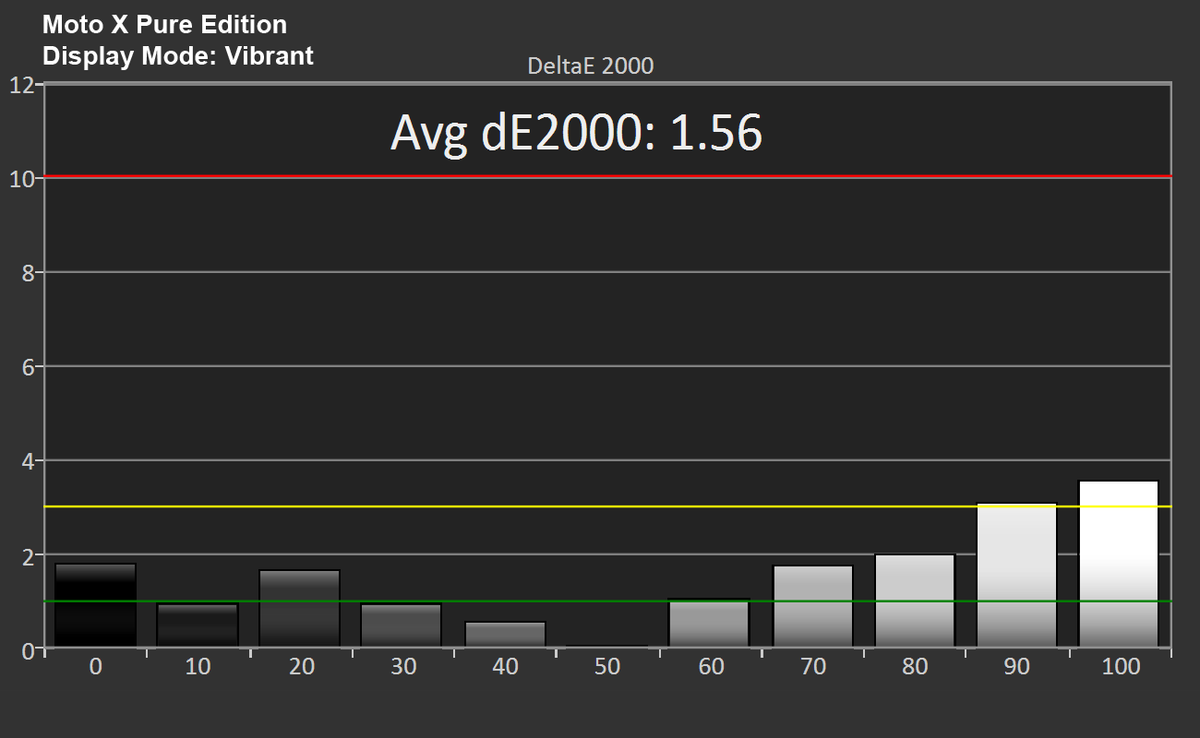1200x738 pixels.
Task: Click the bar above 30
Action: click(x=401, y=625)
